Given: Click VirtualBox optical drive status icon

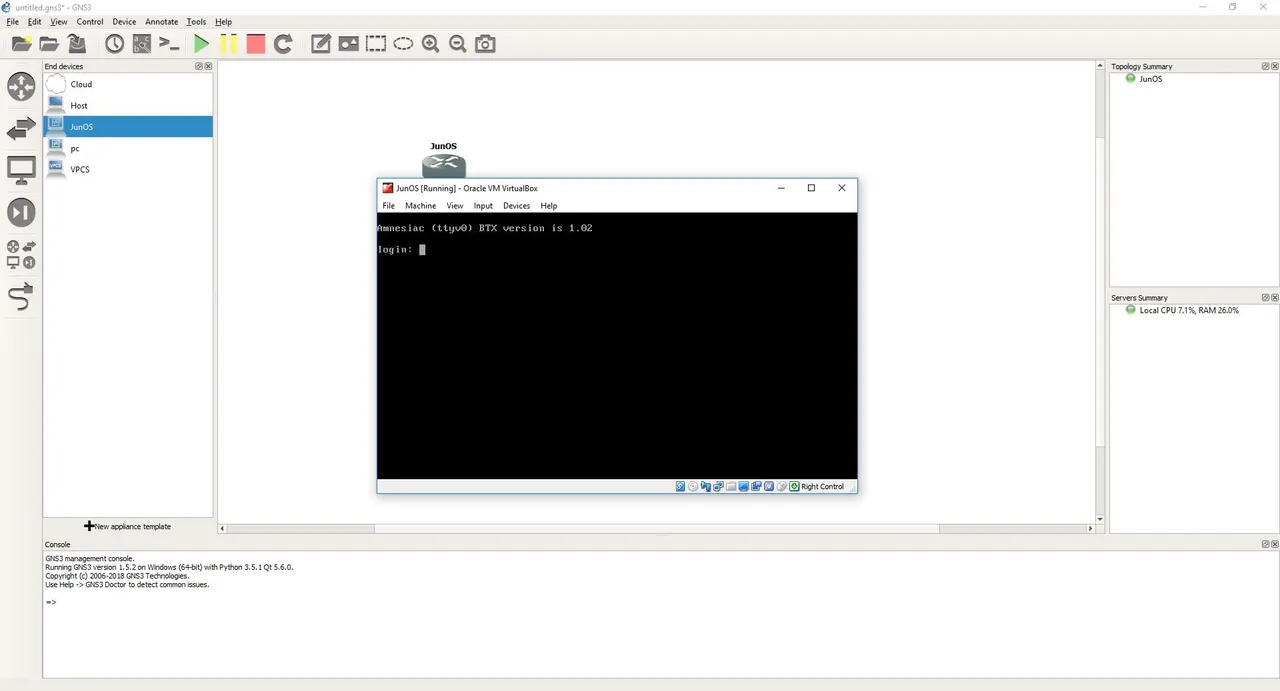Looking at the screenshot, I should click(693, 487).
